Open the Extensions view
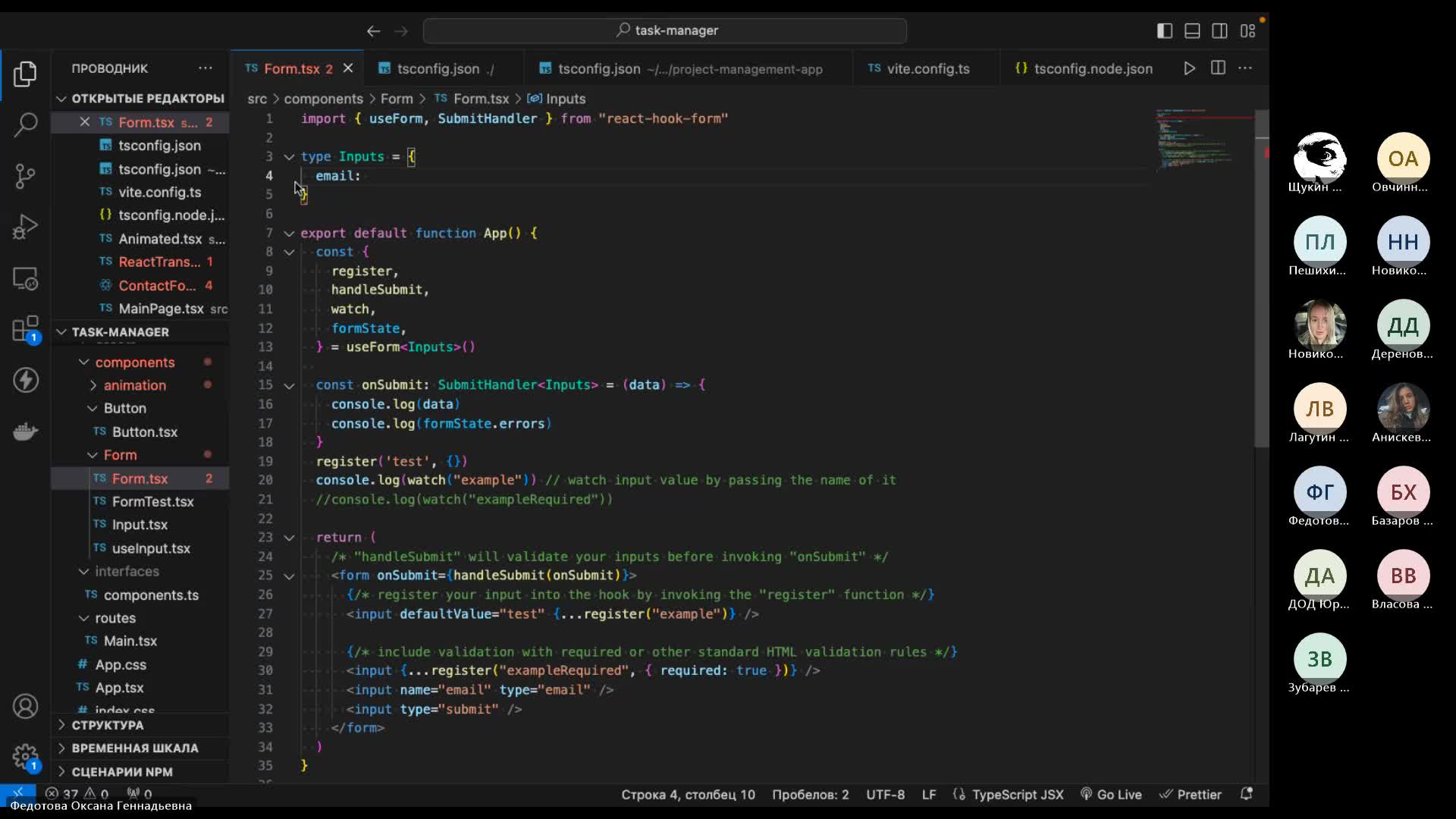Image resolution: width=1456 pixels, height=819 pixels. click(25, 330)
